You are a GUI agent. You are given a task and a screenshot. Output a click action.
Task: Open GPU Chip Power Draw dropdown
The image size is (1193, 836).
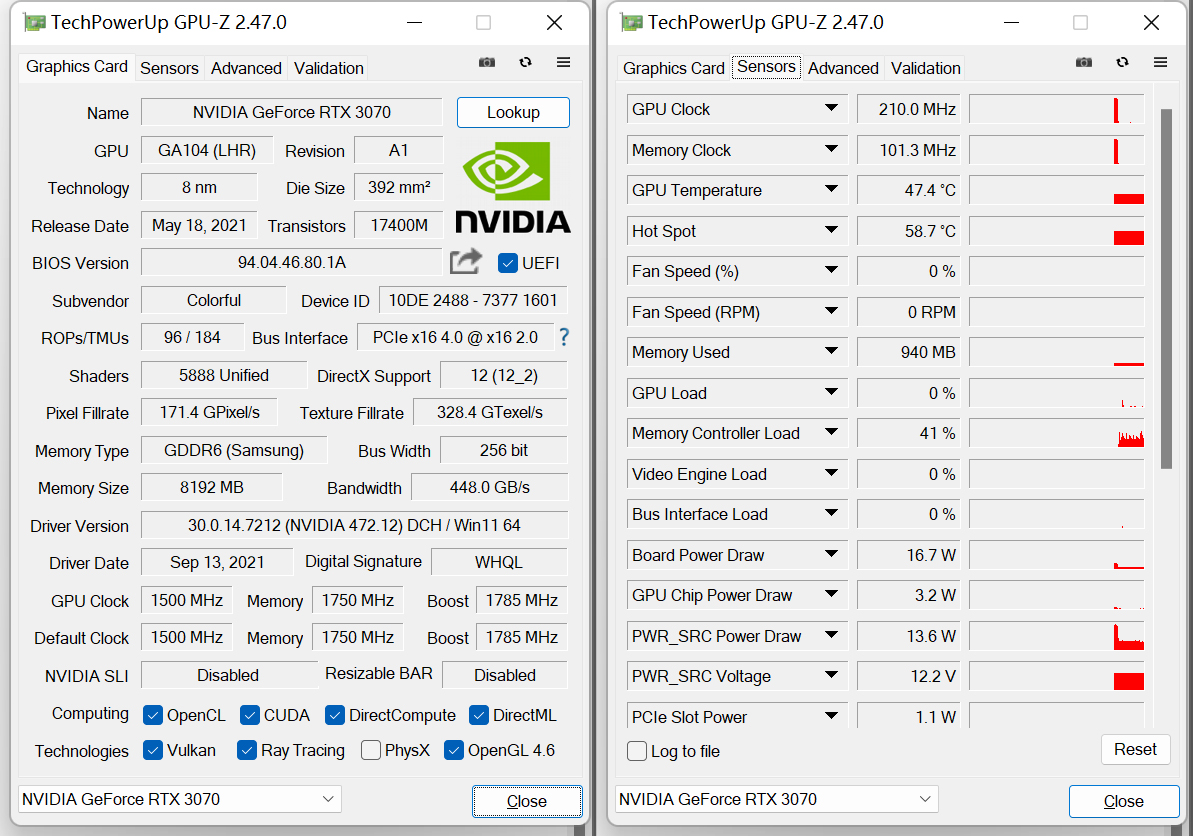point(831,594)
